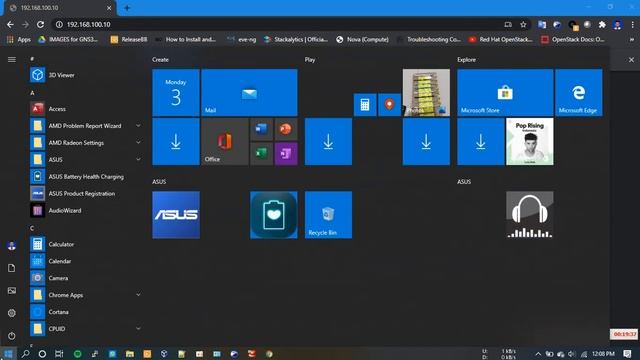Reload the browser page

[40, 24]
